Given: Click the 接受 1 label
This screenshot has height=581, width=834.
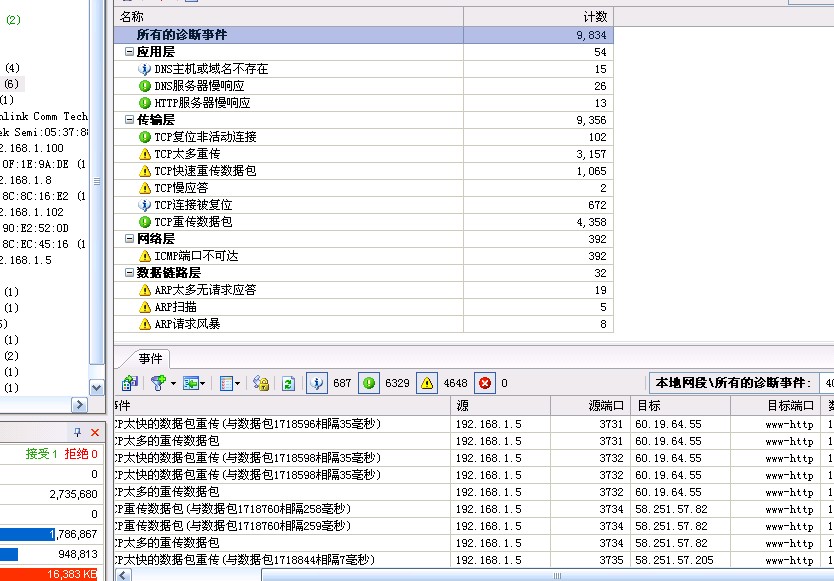Looking at the screenshot, I should (x=41, y=453).
